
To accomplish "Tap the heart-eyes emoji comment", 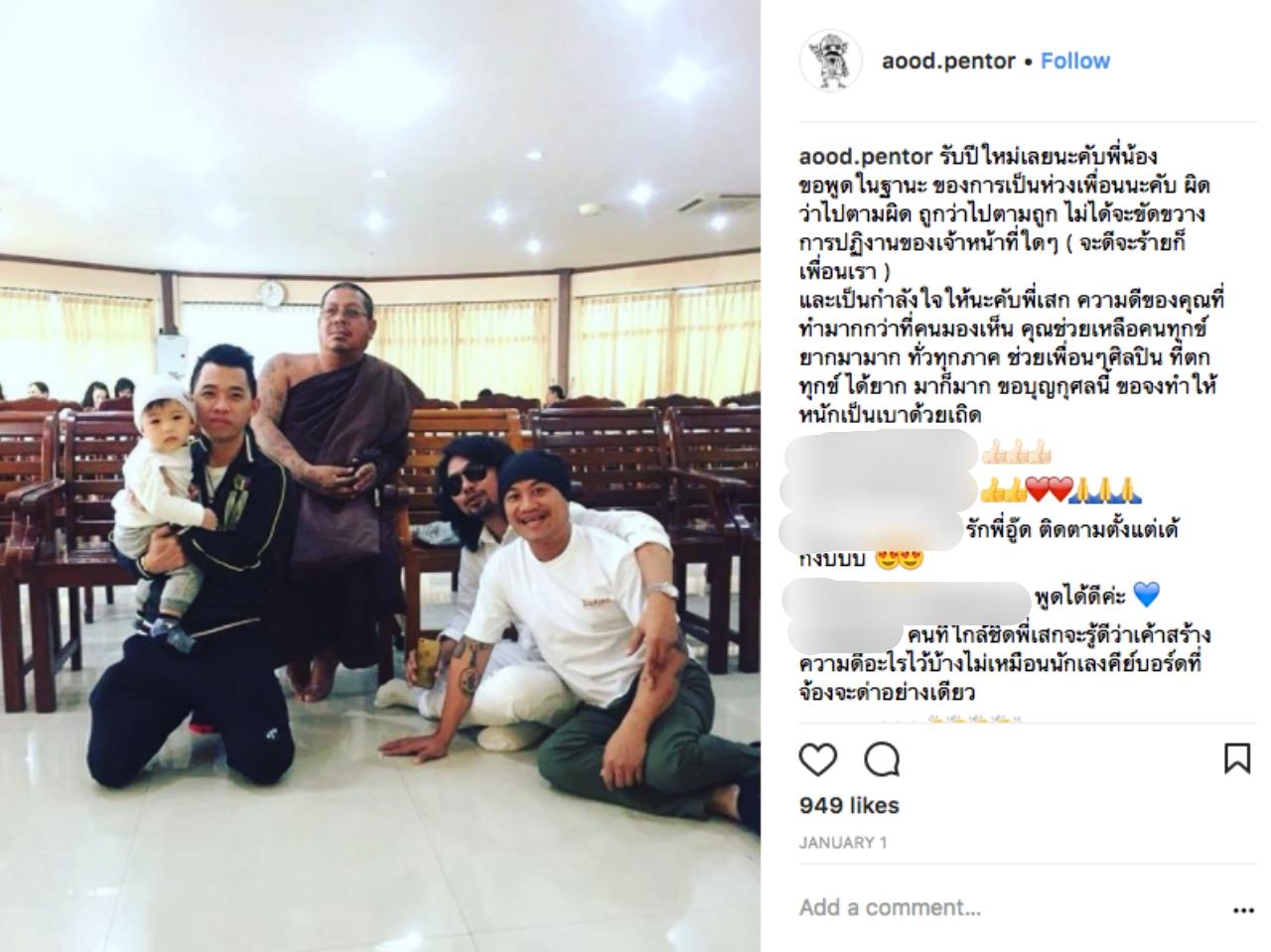I will pos(899,559).
